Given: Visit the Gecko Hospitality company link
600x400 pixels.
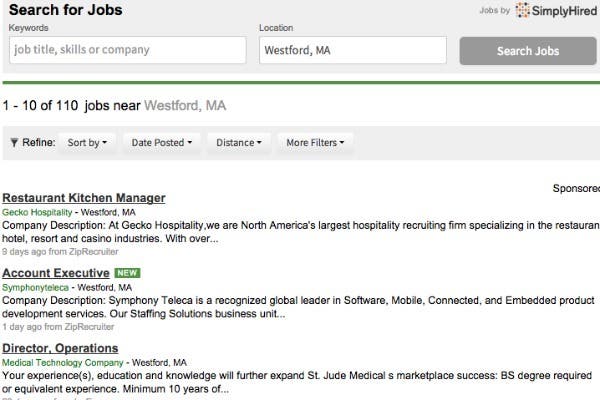Looking at the screenshot, I should point(37,212).
